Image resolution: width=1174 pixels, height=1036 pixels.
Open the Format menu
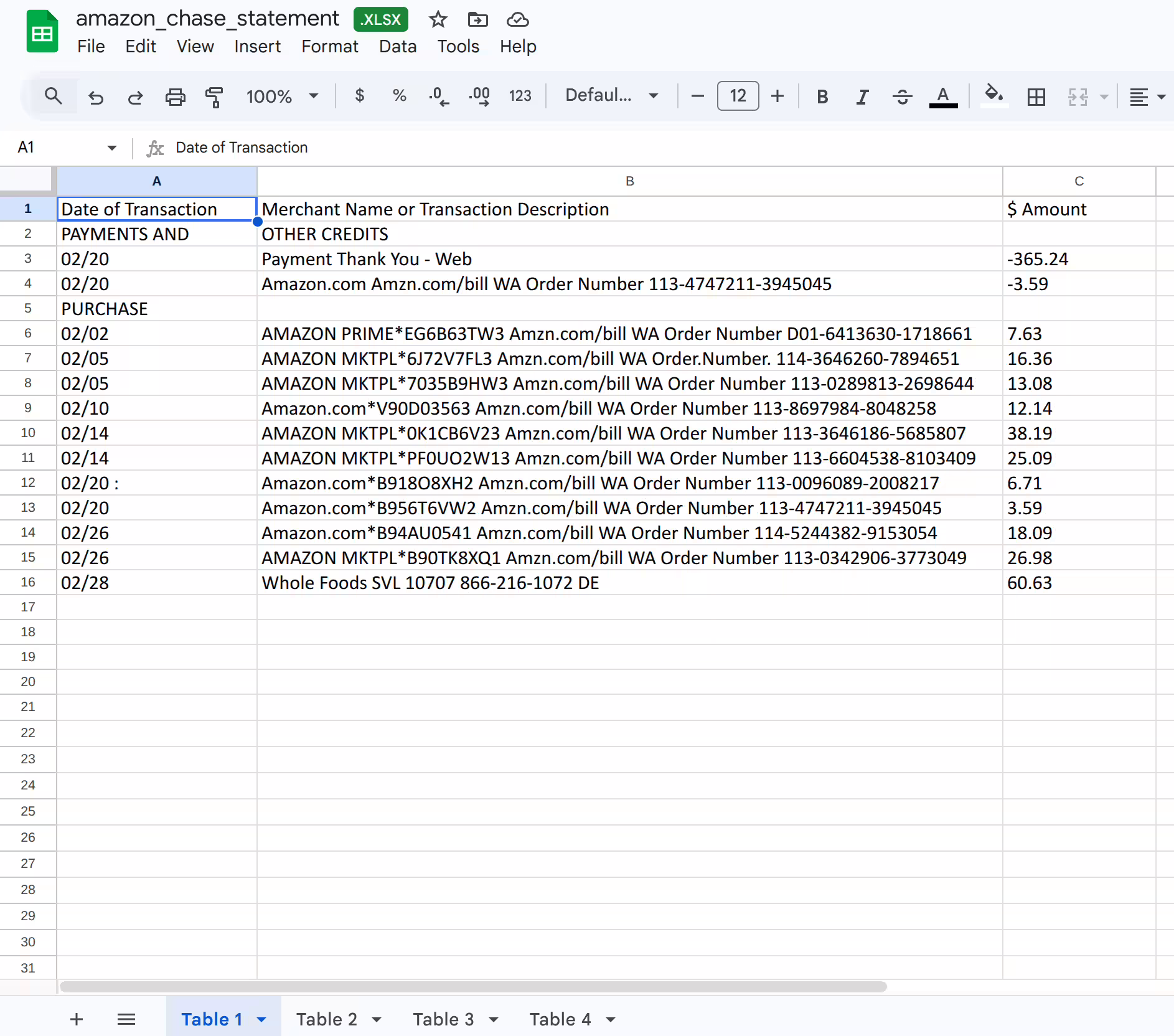[x=329, y=46]
